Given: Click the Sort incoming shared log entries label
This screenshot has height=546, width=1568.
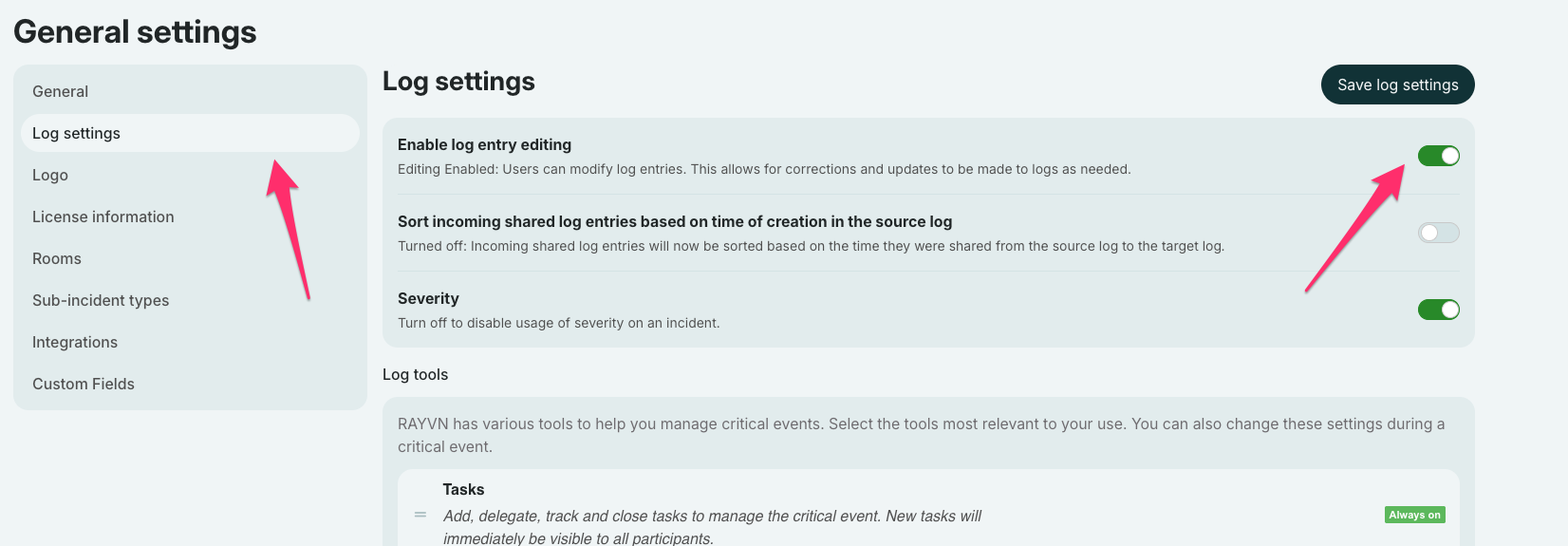Looking at the screenshot, I should [674, 221].
